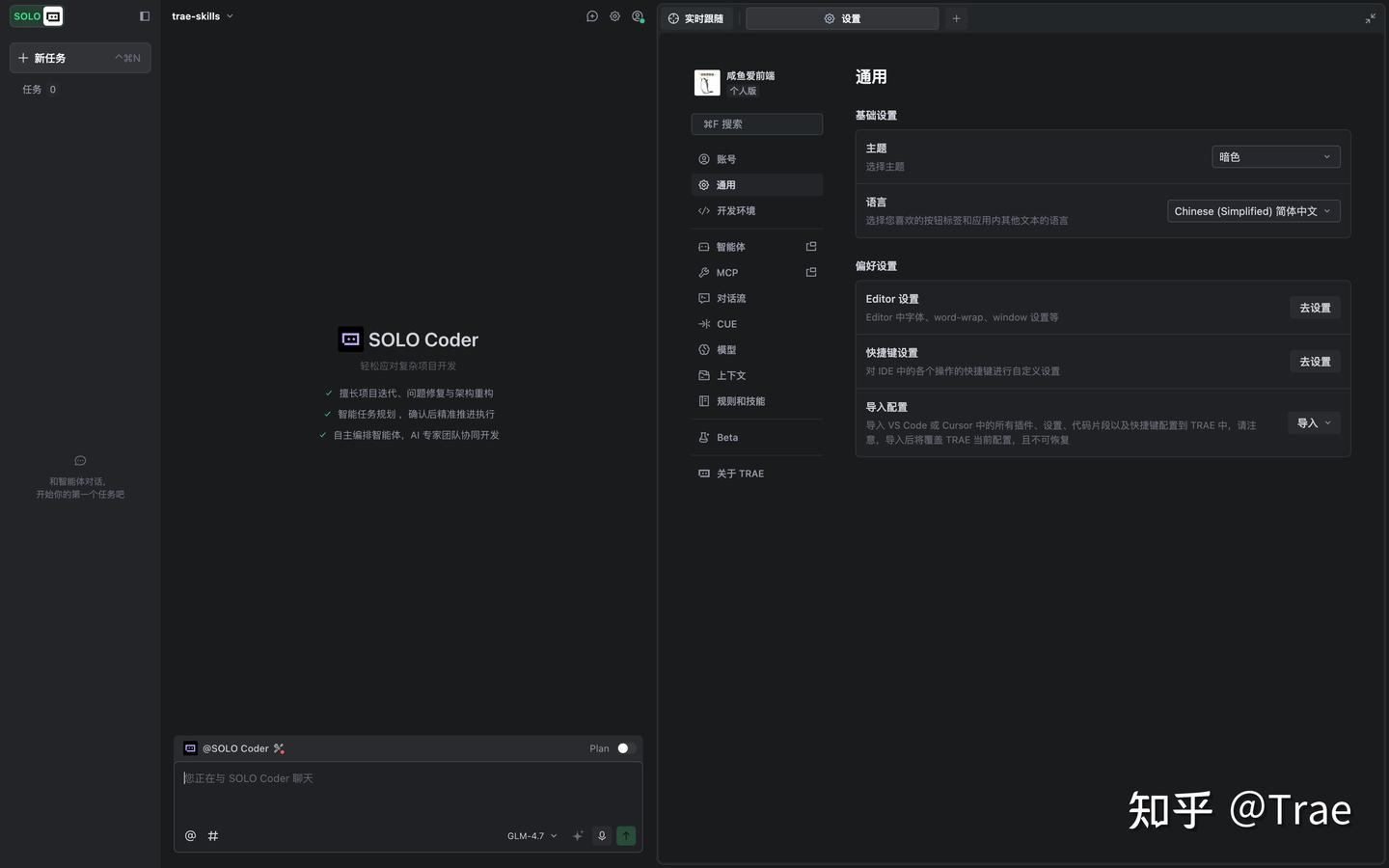Image resolution: width=1389 pixels, height=868 pixels.
Task: Open external link icon beside 智能体
Action: coord(811,247)
